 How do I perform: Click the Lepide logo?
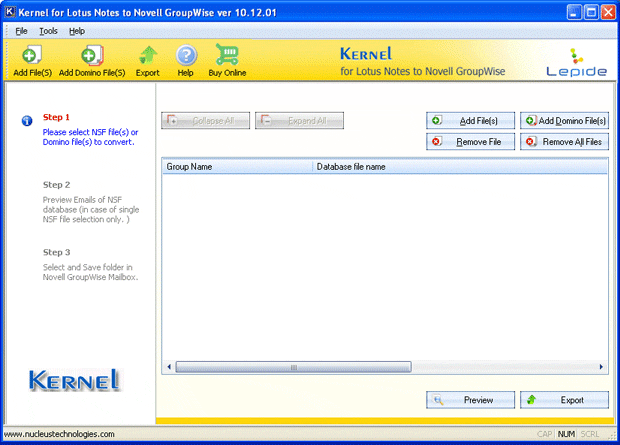[x=575, y=62]
